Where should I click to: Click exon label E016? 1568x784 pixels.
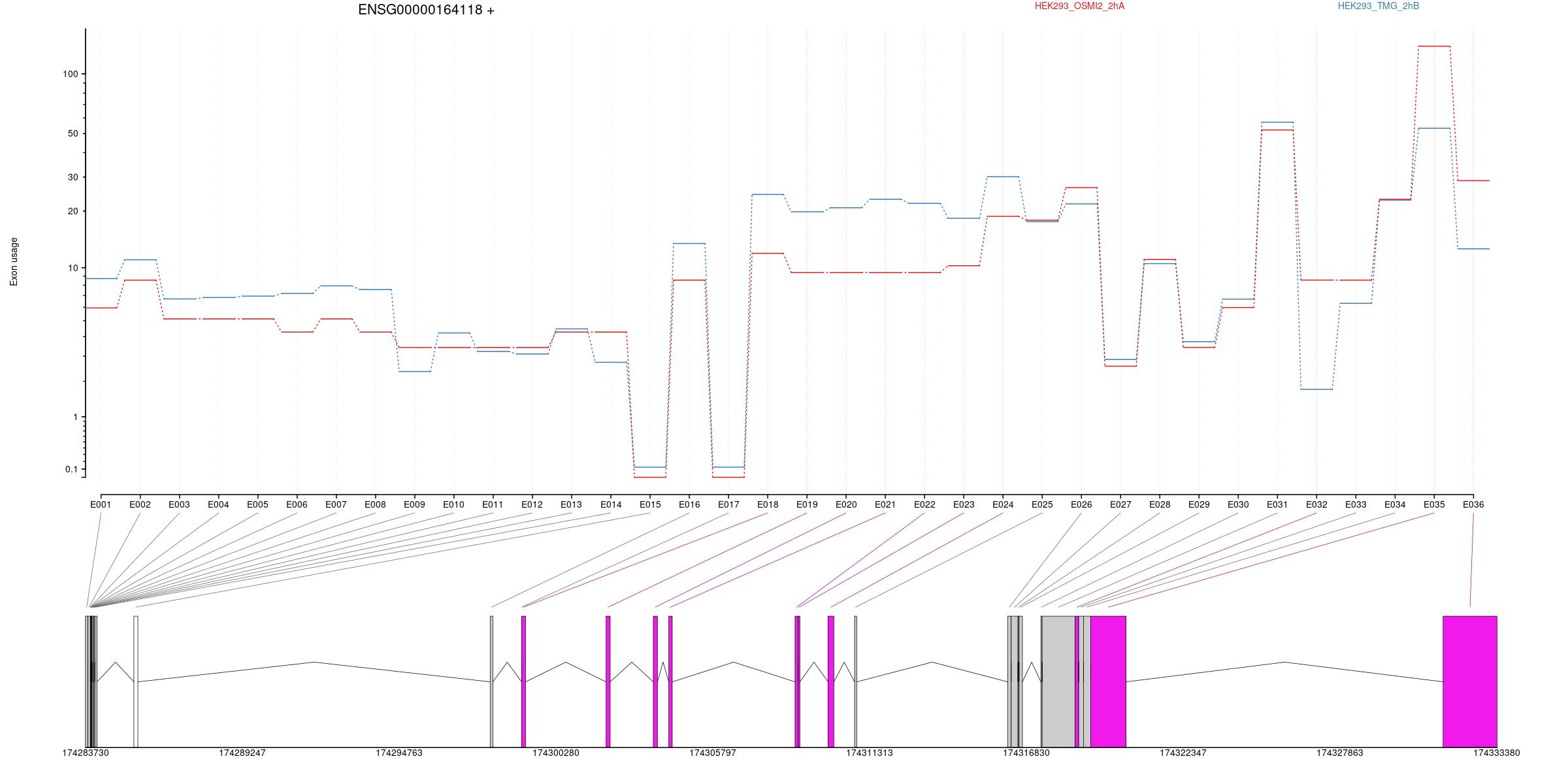pos(689,504)
